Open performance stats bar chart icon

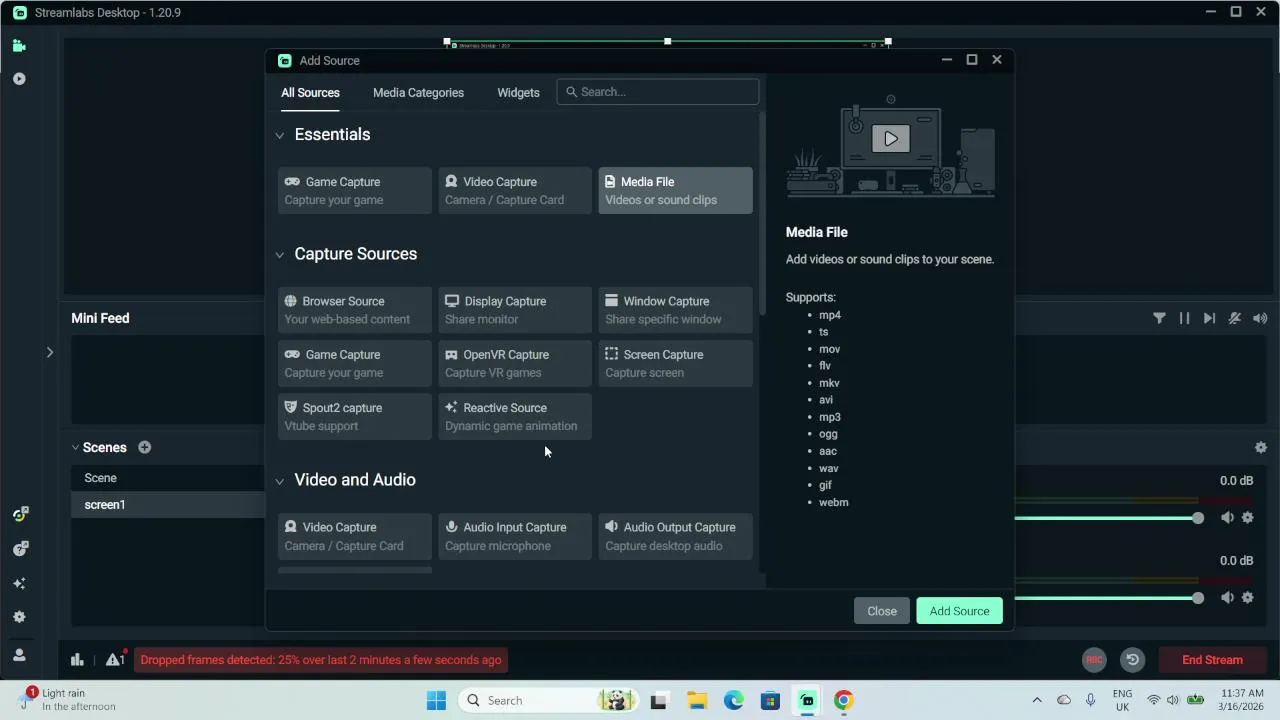tap(77, 659)
